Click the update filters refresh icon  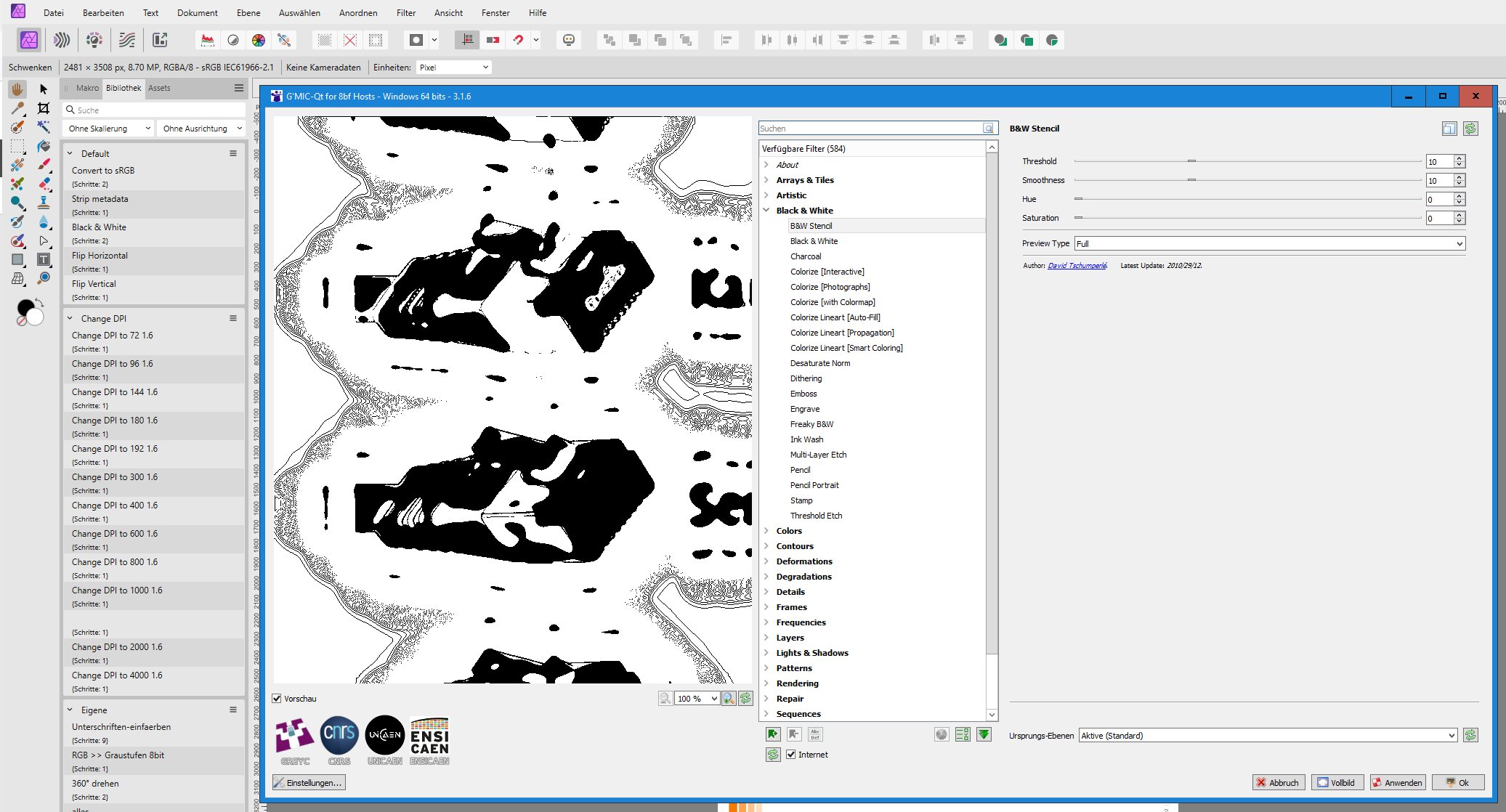pyautogui.click(x=773, y=755)
